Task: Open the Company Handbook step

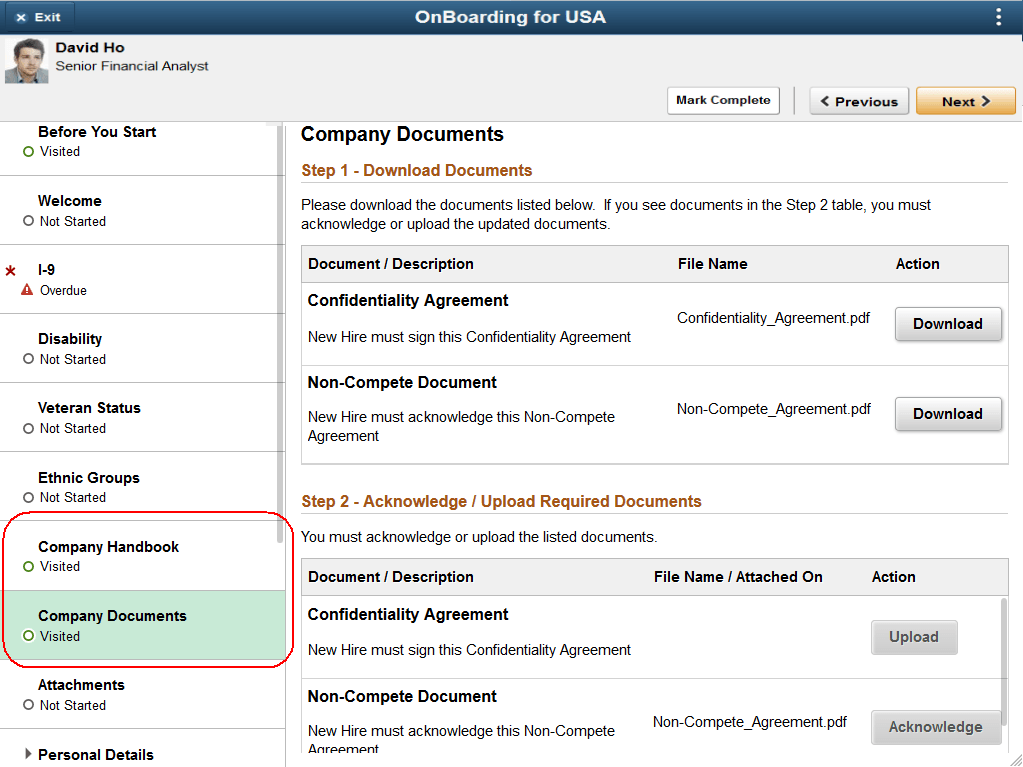Action: tap(142, 556)
